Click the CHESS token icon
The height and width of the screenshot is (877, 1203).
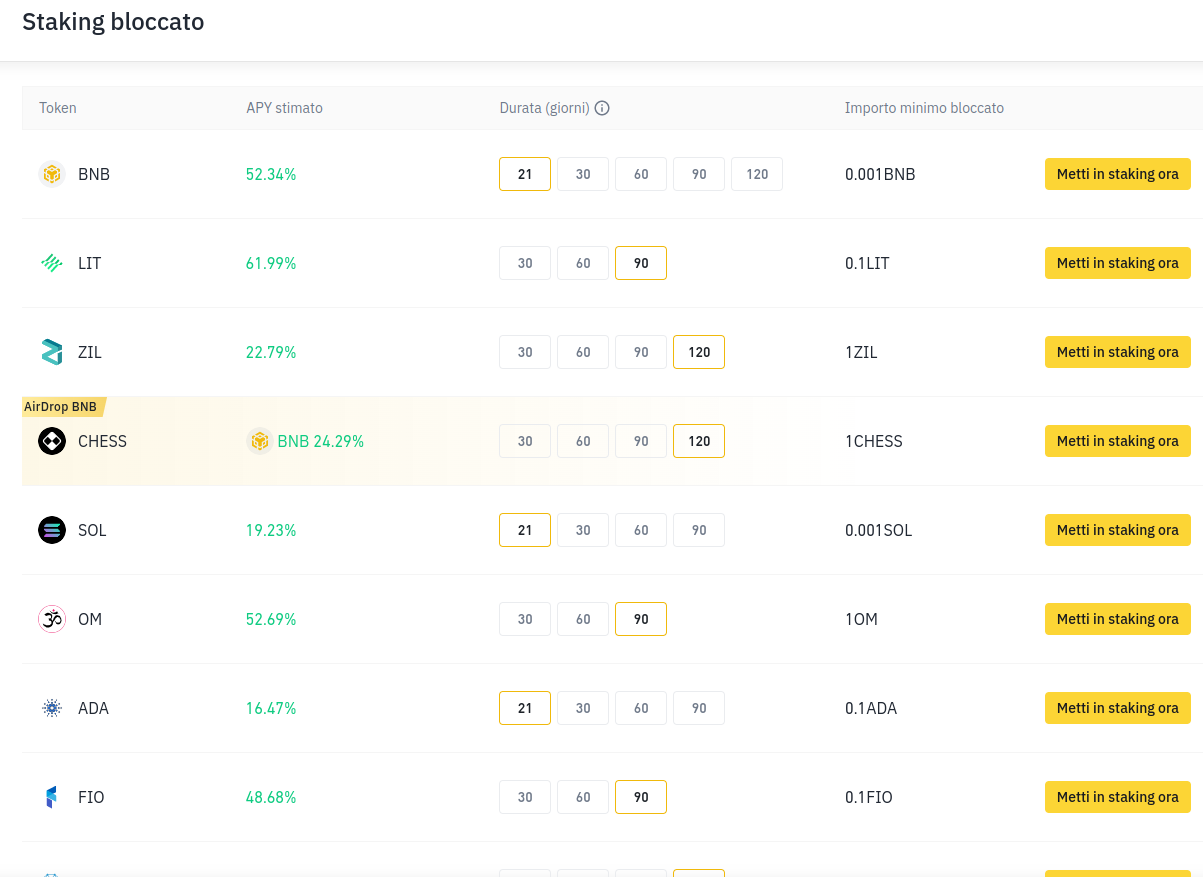click(x=52, y=441)
